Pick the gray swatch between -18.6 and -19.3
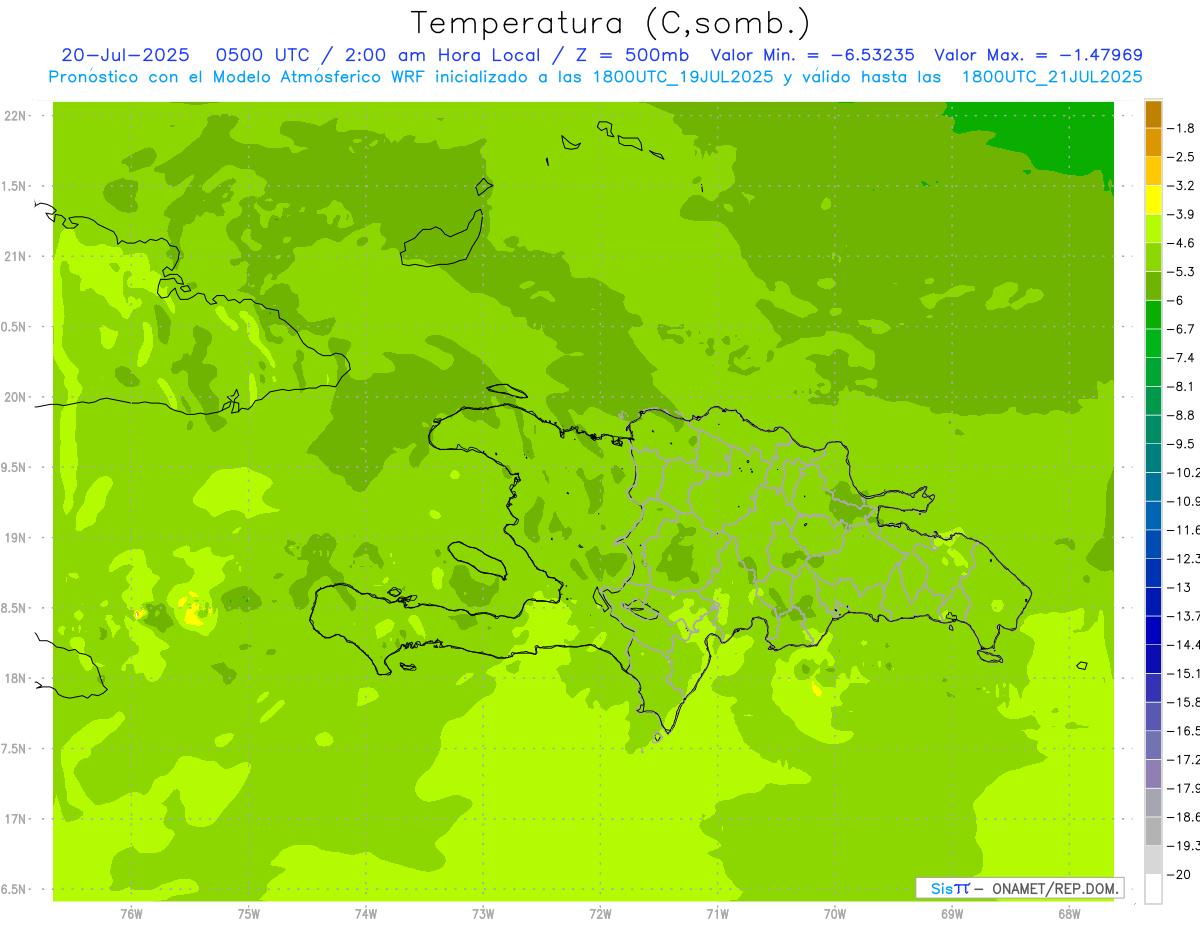 1153,831
